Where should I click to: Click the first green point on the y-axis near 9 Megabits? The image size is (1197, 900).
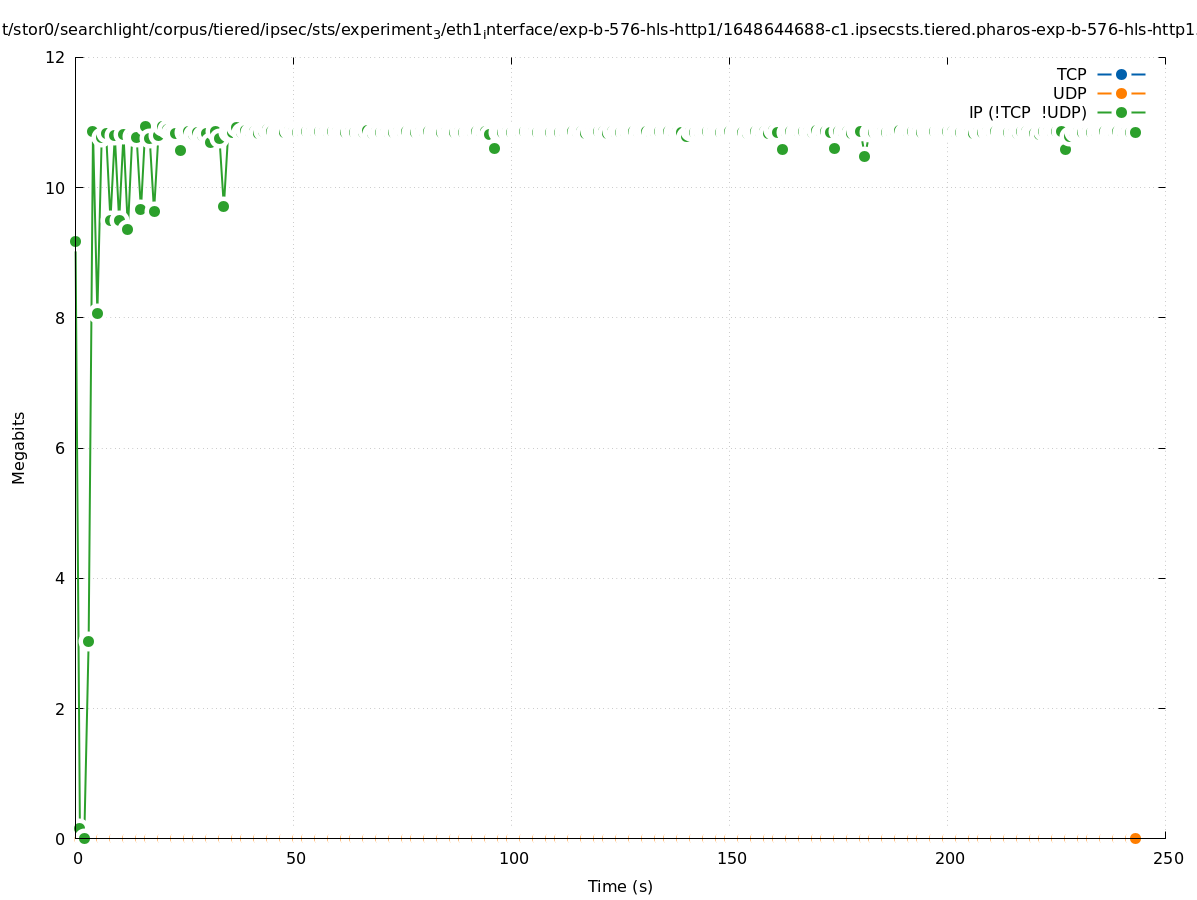(x=75, y=241)
